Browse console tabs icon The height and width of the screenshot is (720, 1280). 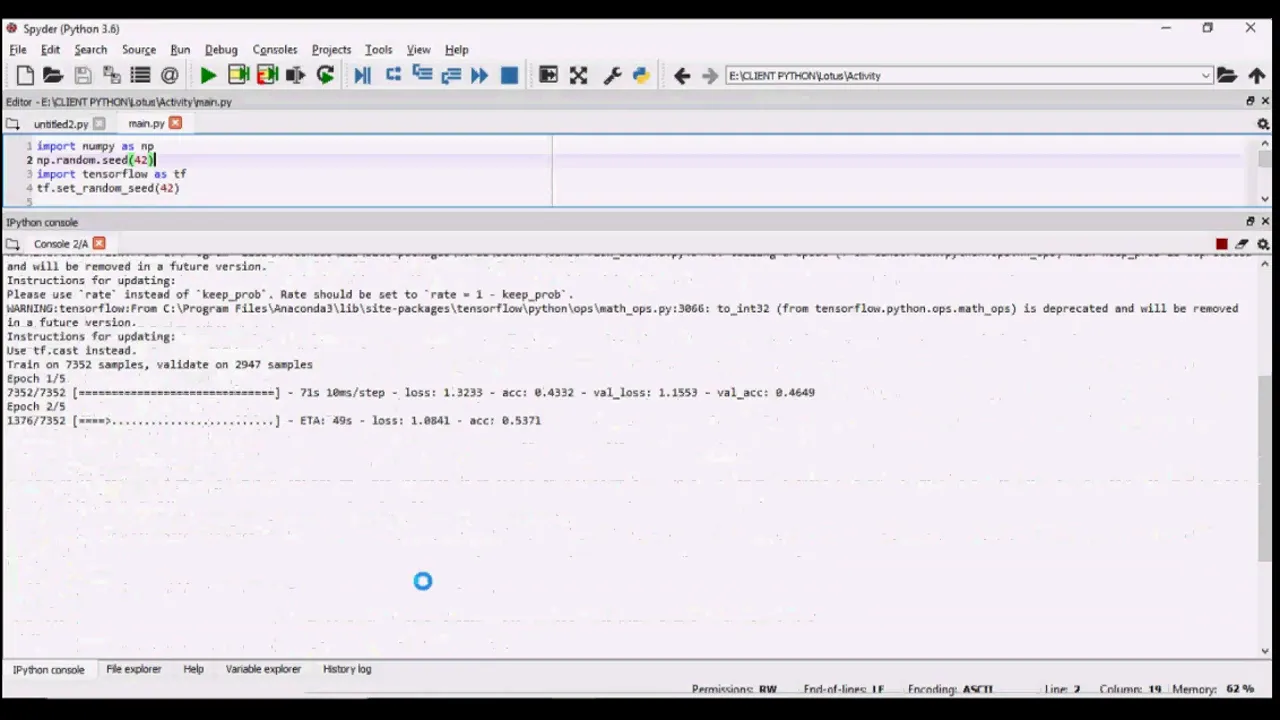tap(12, 244)
